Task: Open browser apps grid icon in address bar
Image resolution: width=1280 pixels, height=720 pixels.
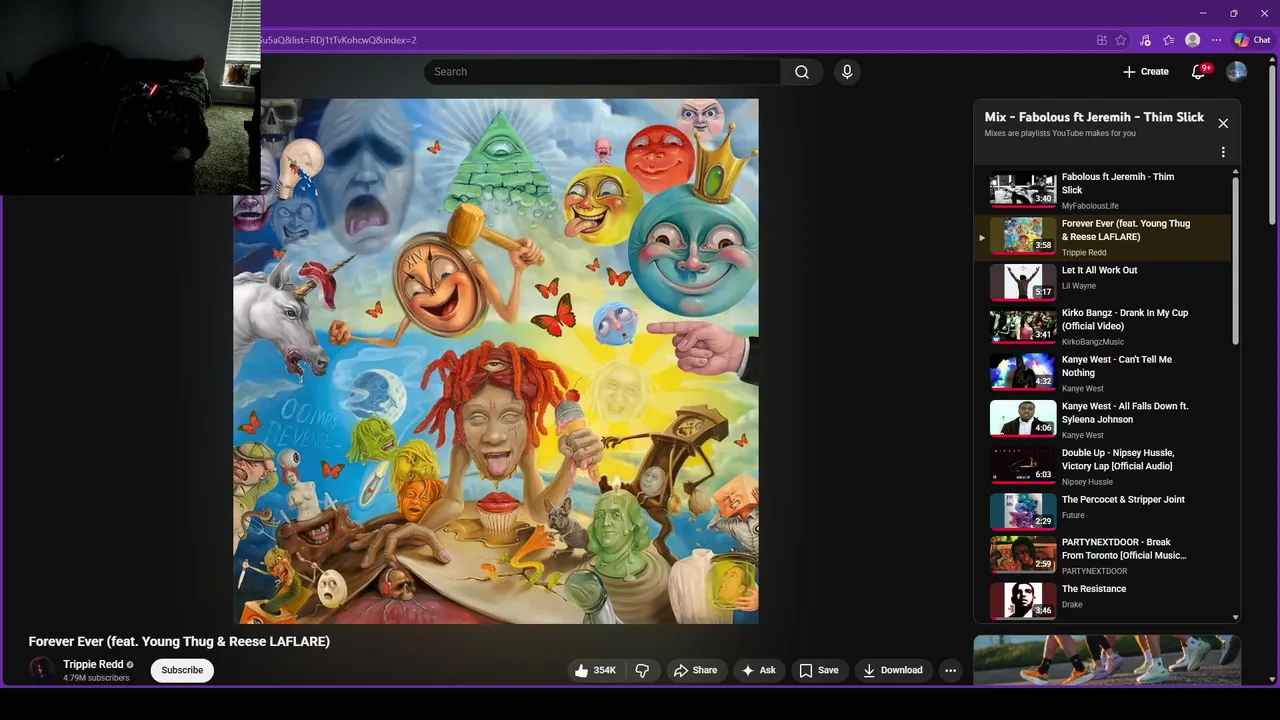Action: point(1102,40)
